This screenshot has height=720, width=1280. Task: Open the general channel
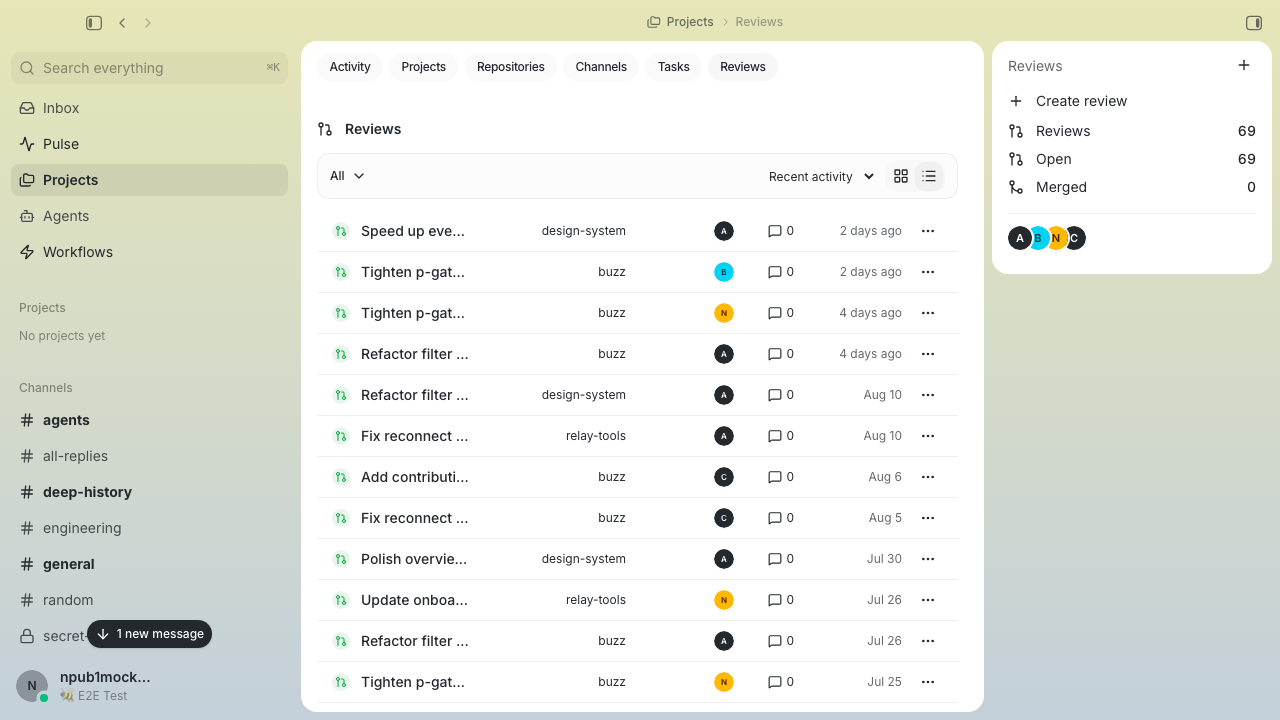pos(150,564)
